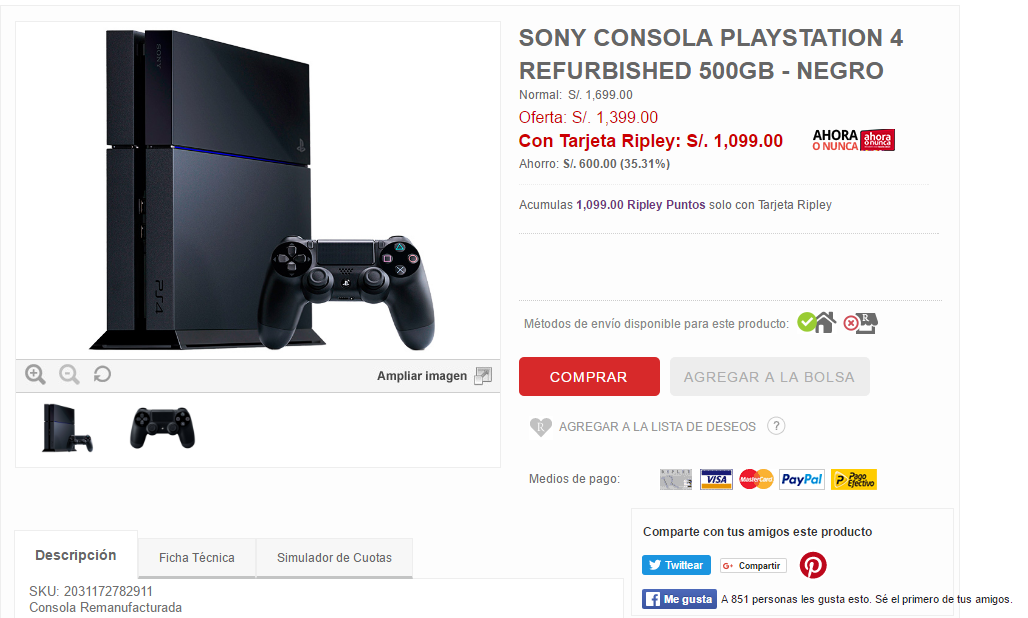Click the home delivery available icon
1028x618 pixels.
coord(817,322)
